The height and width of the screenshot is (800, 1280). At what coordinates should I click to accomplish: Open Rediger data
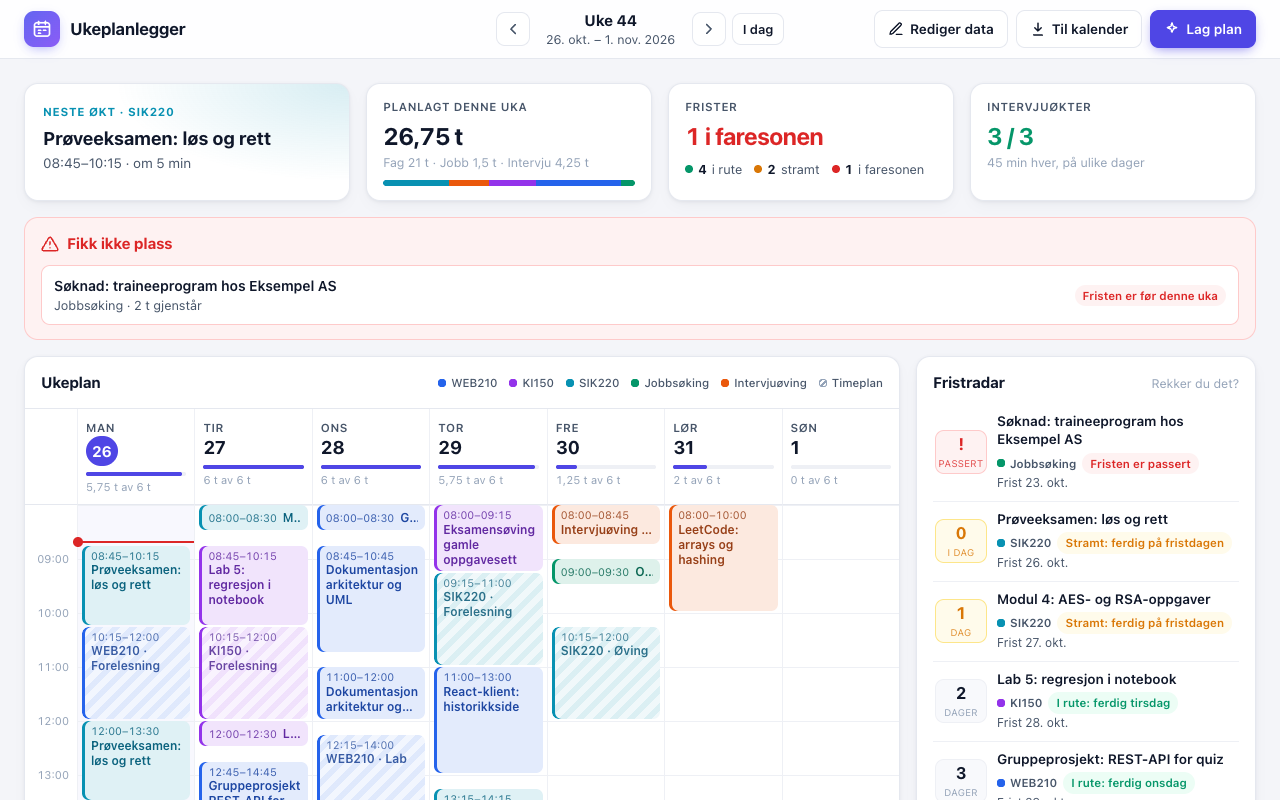(x=939, y=29)
